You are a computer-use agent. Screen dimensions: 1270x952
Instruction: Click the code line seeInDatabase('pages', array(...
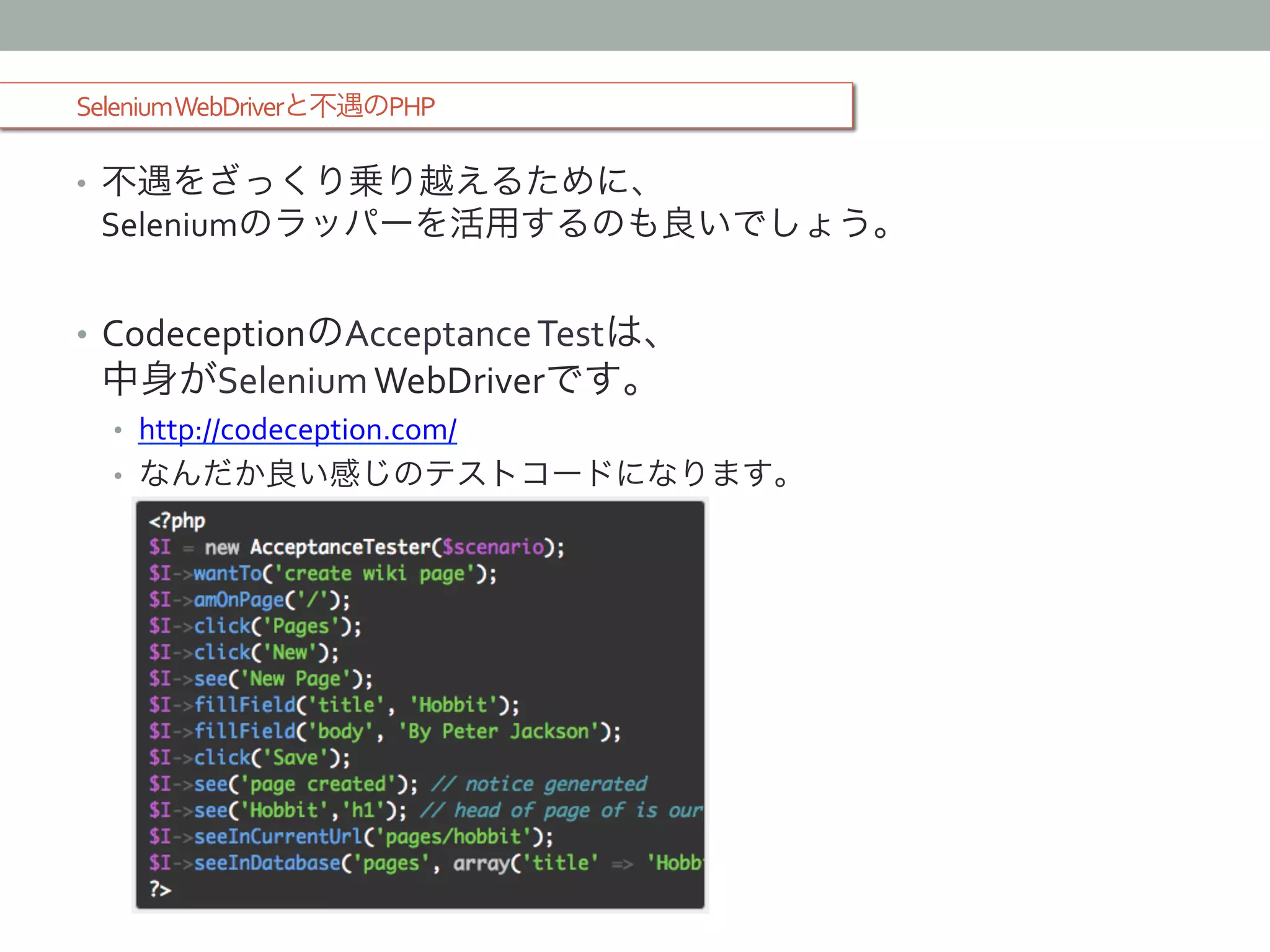425,863
